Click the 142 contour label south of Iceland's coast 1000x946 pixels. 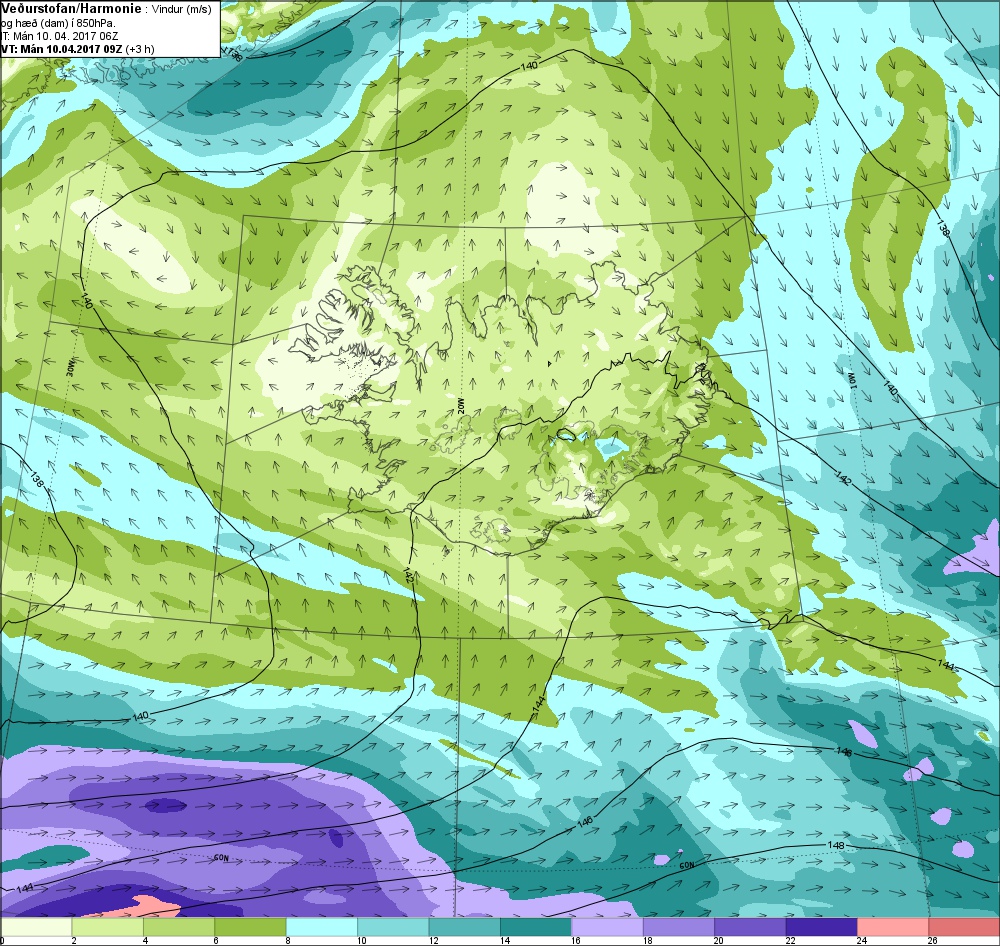pyautogui.click(x=409, y=575)
